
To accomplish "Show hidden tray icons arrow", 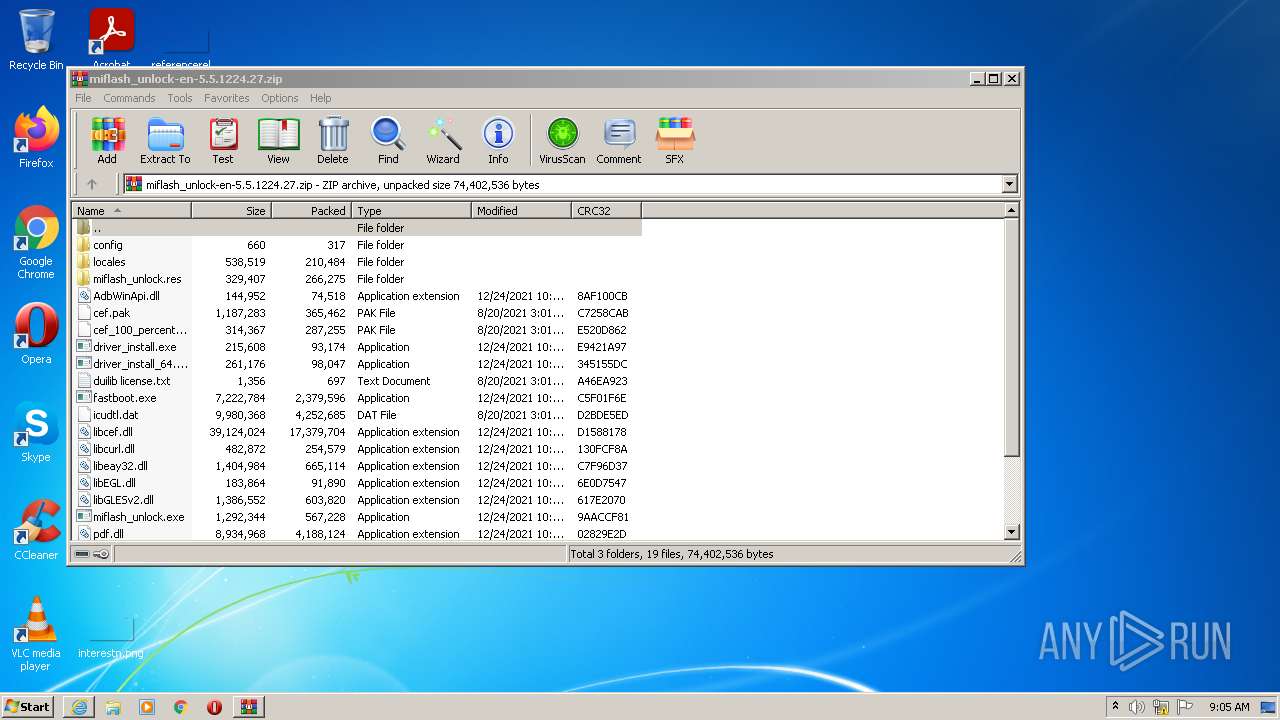I will pos(1115,707).
